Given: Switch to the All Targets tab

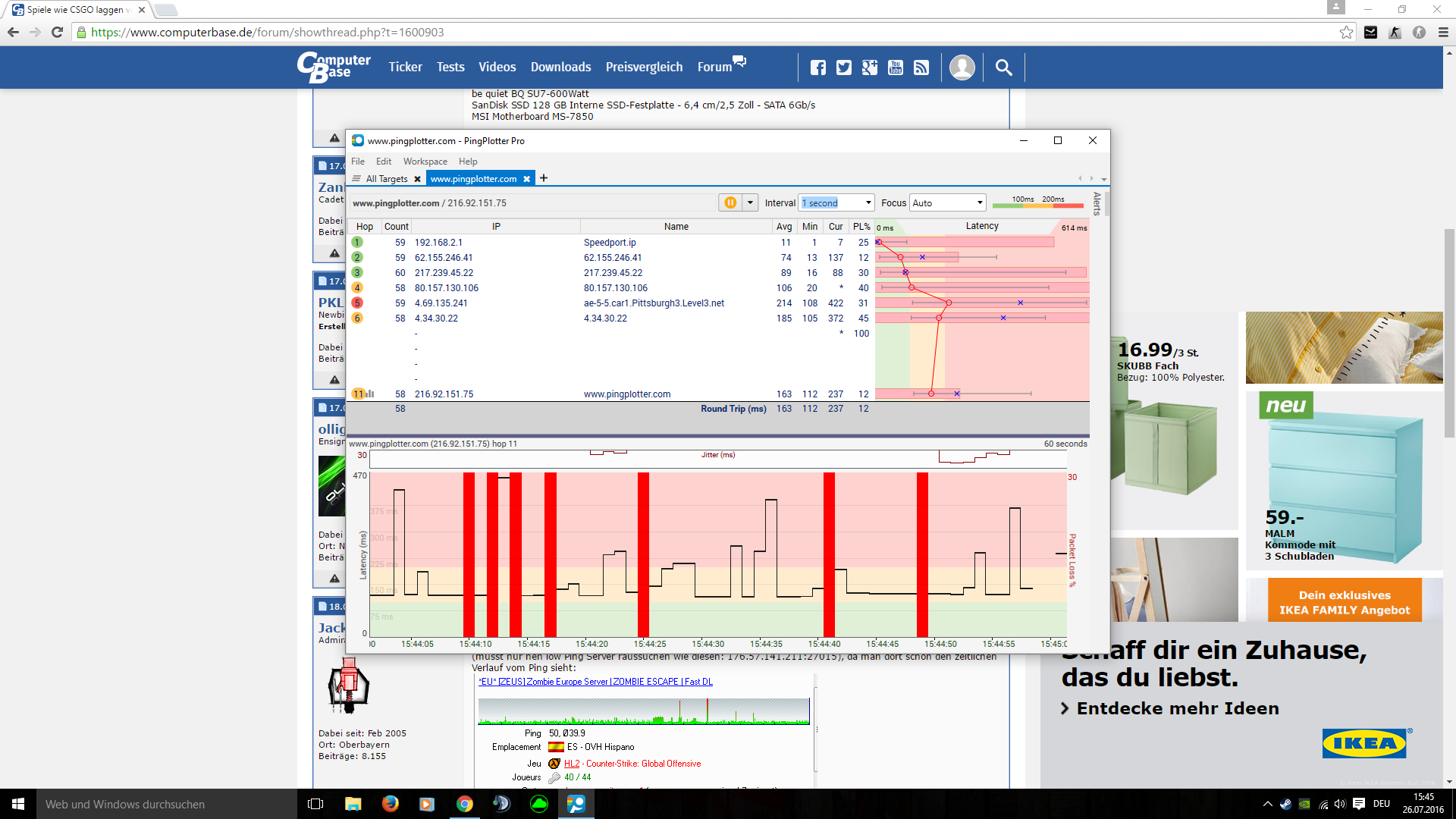Looking at the screenshot, I should (387, 179).
